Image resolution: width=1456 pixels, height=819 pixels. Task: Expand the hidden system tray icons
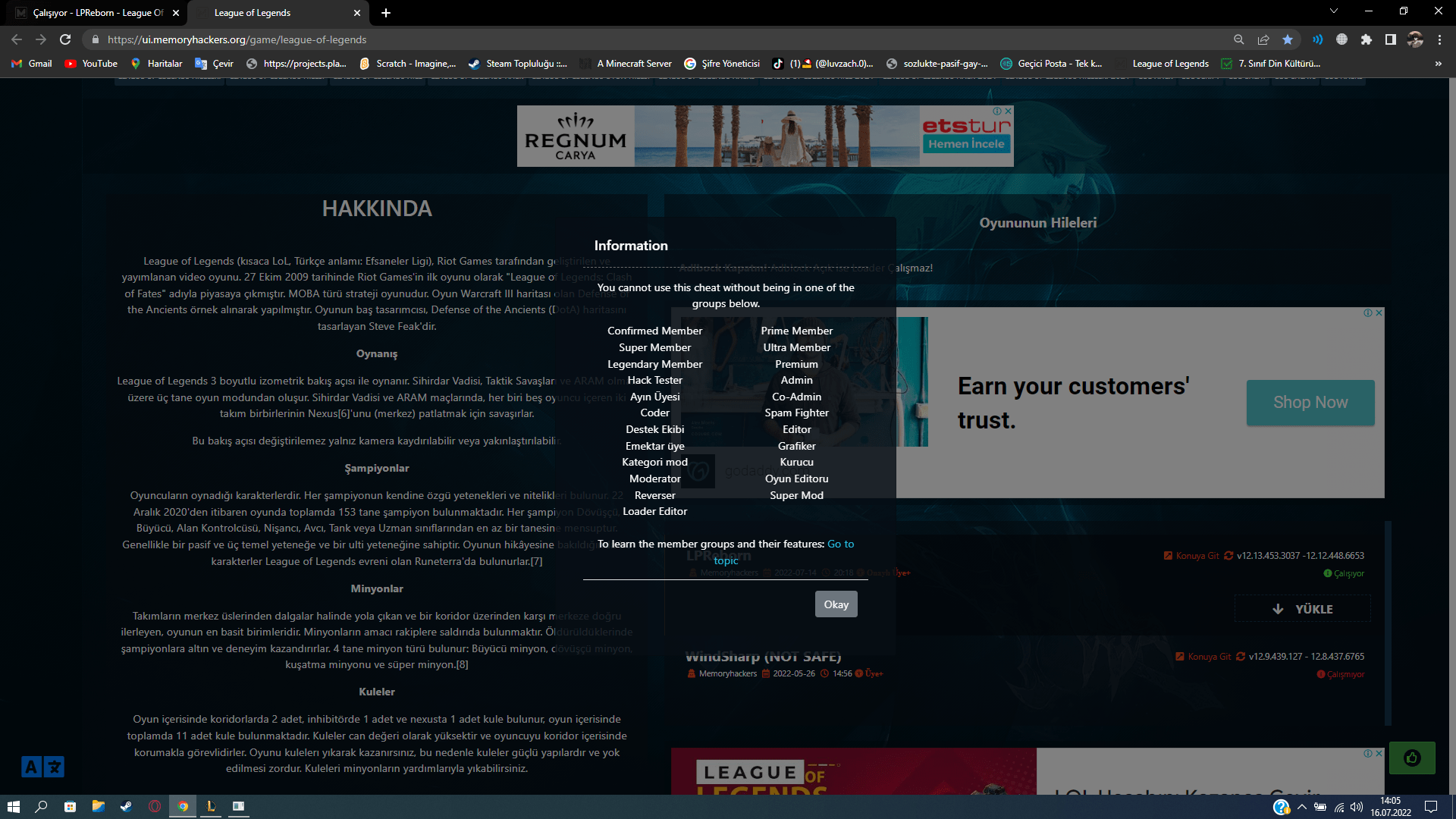coord(1302,807)
